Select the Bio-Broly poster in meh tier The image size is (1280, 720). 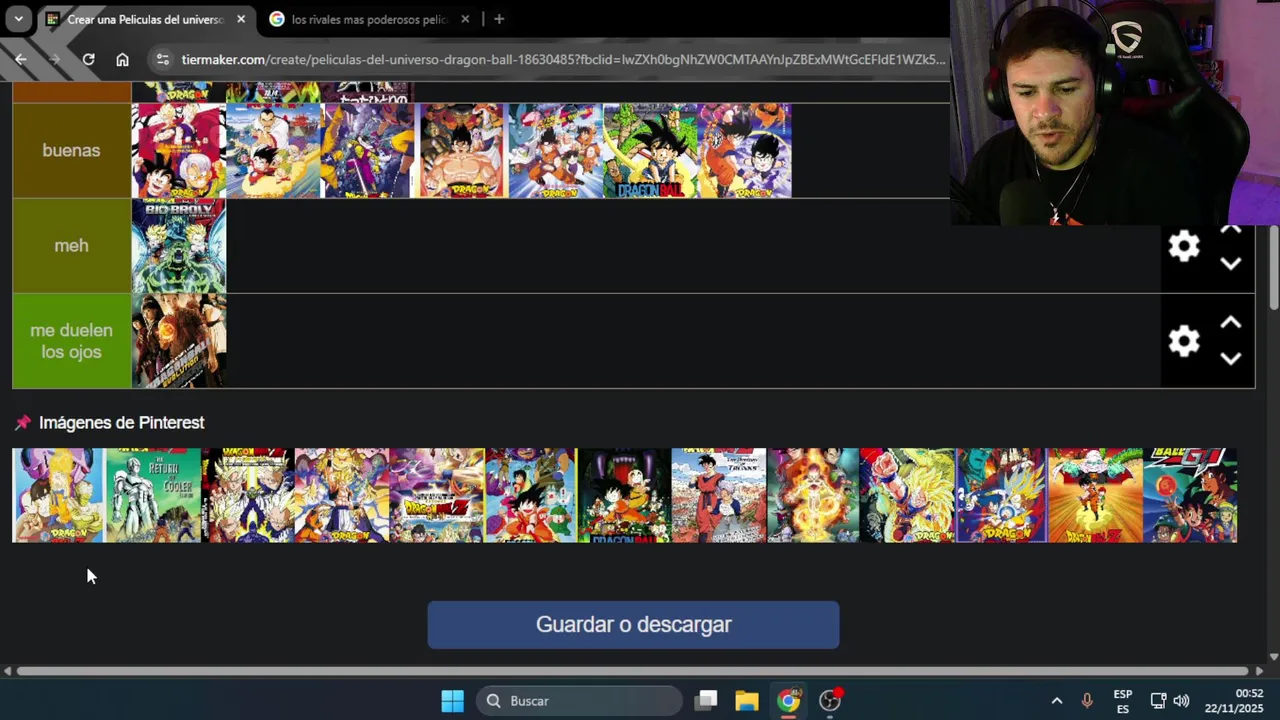(178, 245)
